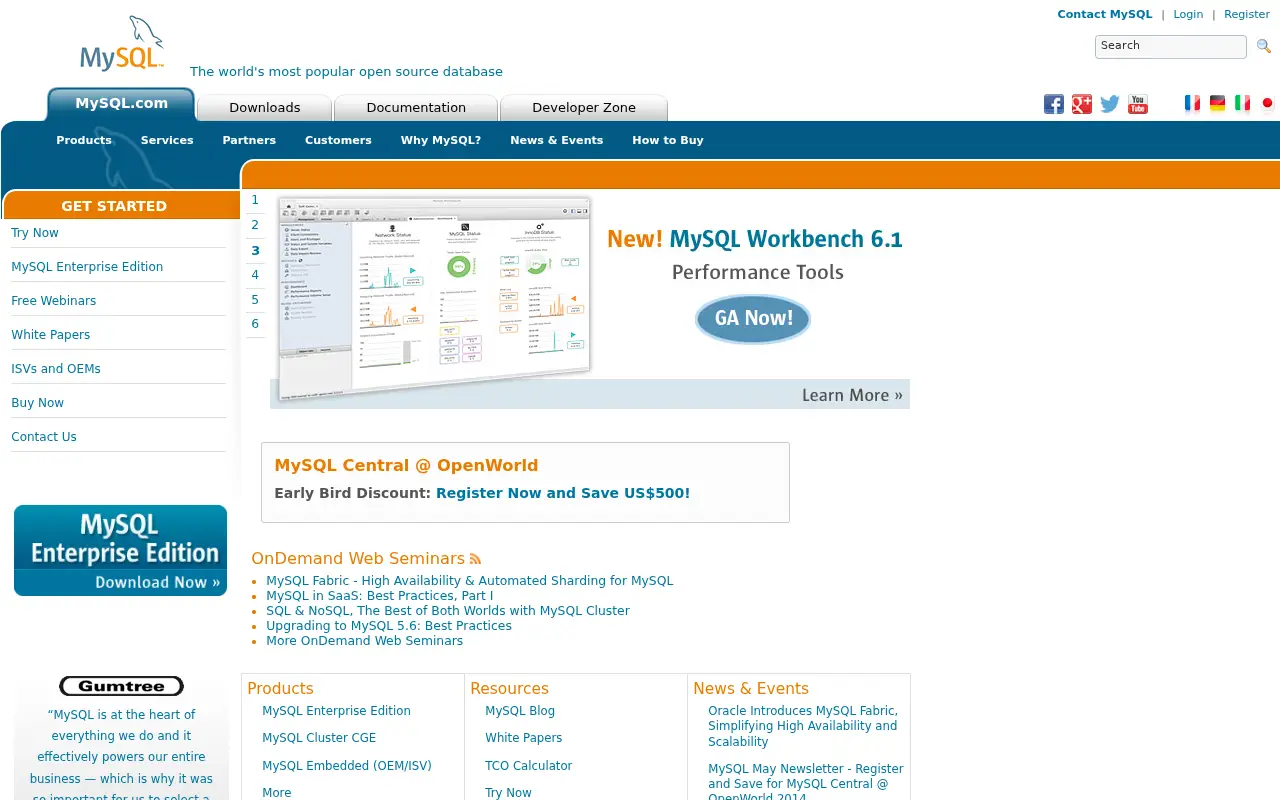The width and height of the screenshot is (1280, 800).
Task: Show carousel slide number 1
Action: [255, 200]
